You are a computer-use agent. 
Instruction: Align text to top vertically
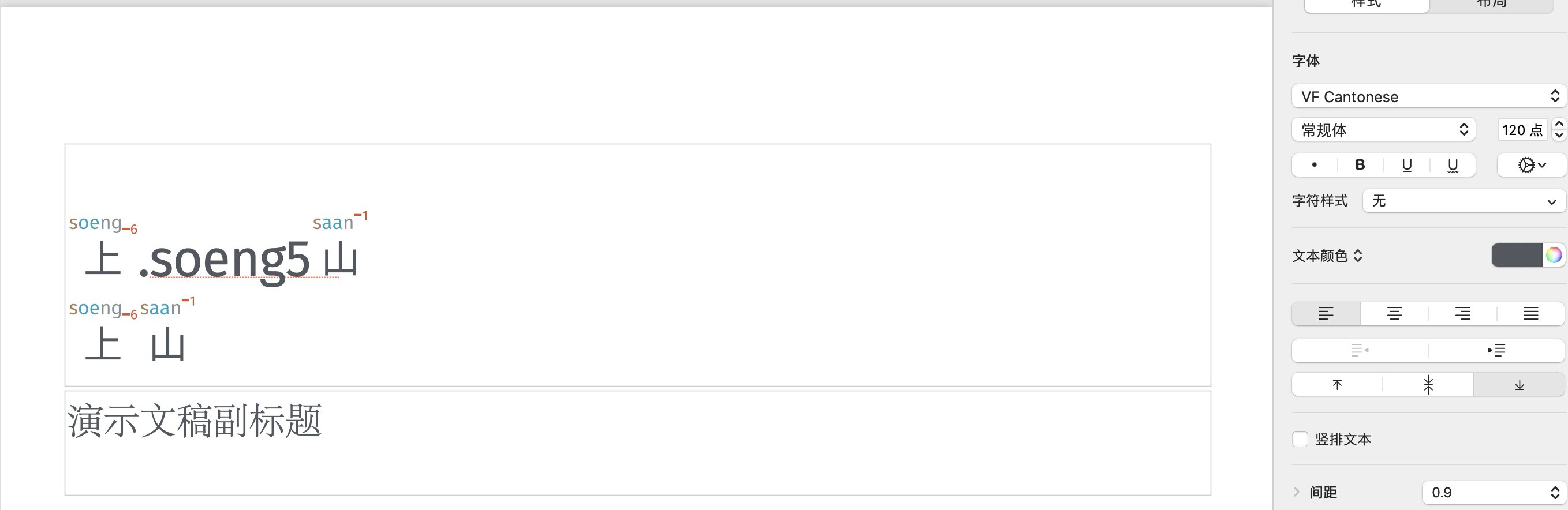(1336, 385)
